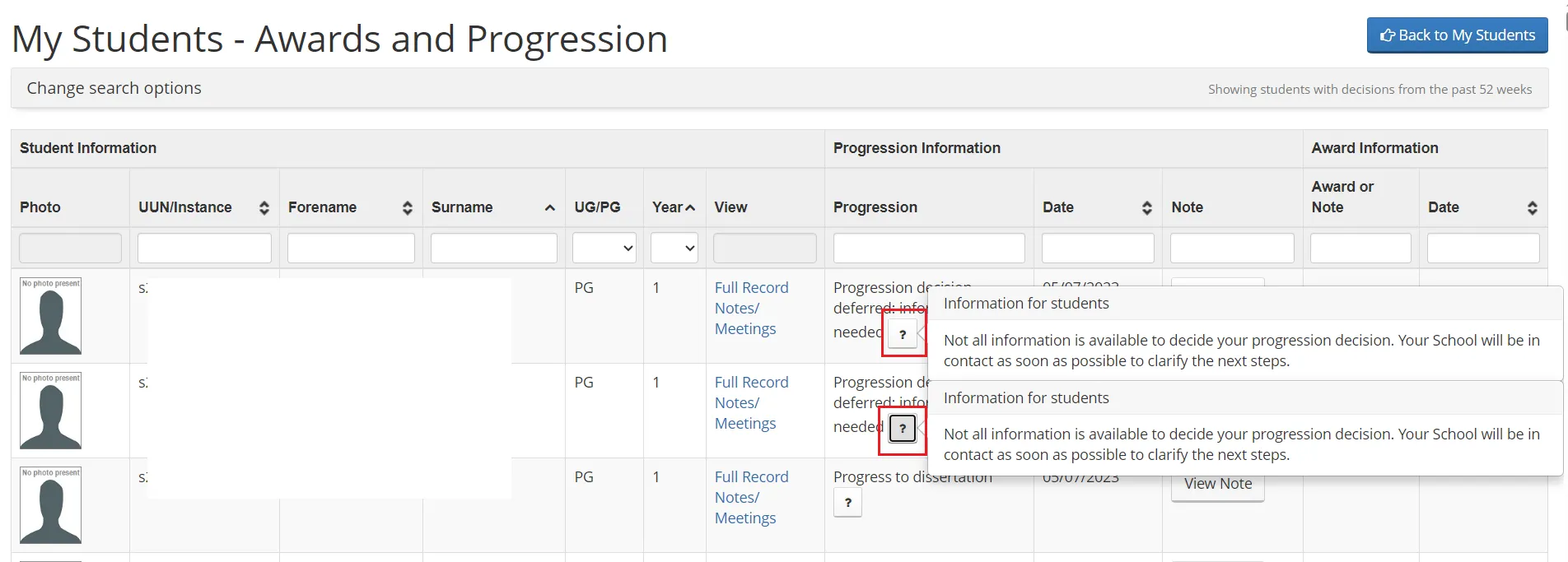Image resolution: width=1568 pixels, height=562 pixels.
Task: Reverse sorting on the Surname column
Action: [x=550, y=207]
